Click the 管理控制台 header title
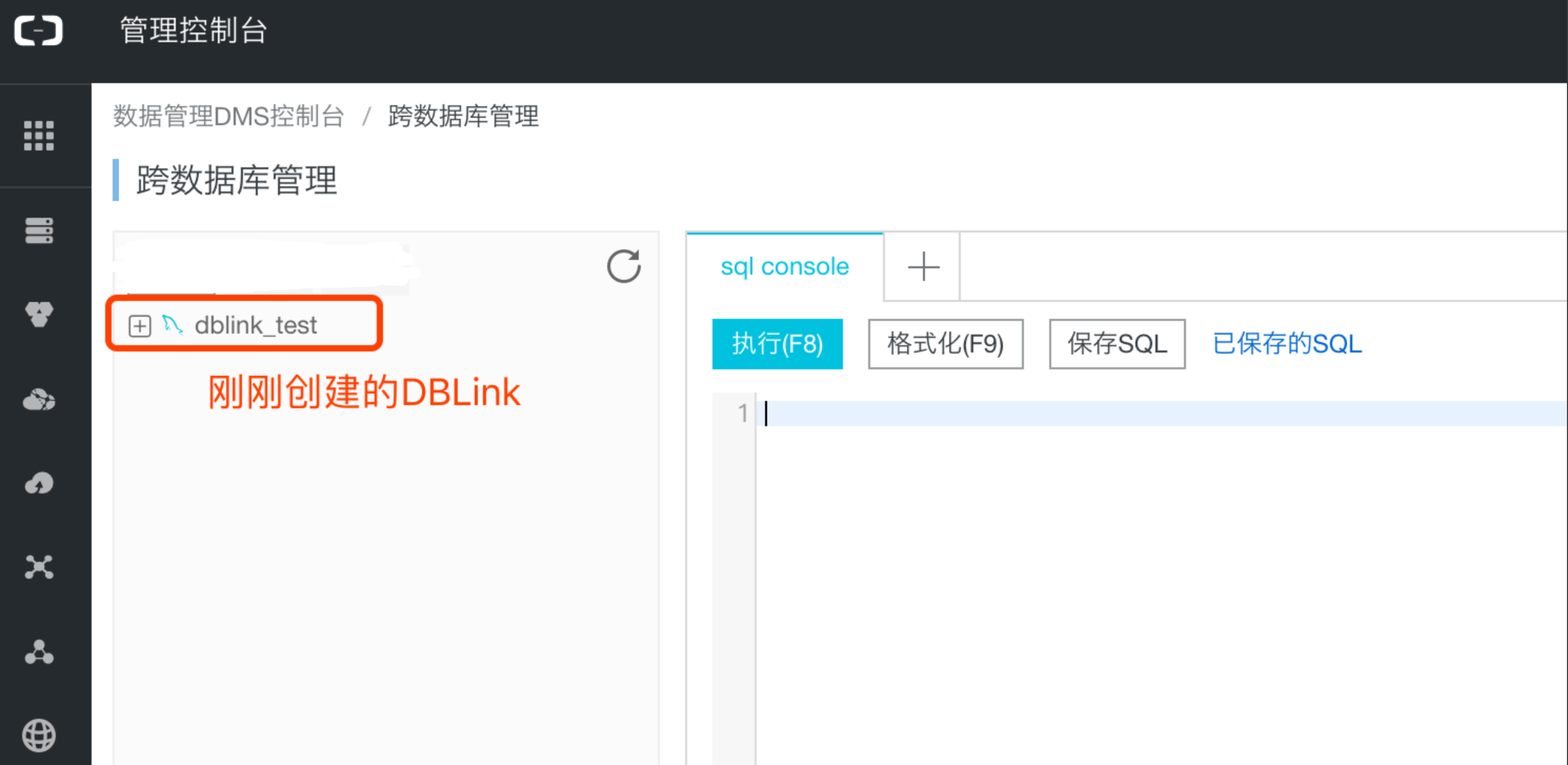The width and height of the screenshot is (1568, 765). (x=194, y=31)
